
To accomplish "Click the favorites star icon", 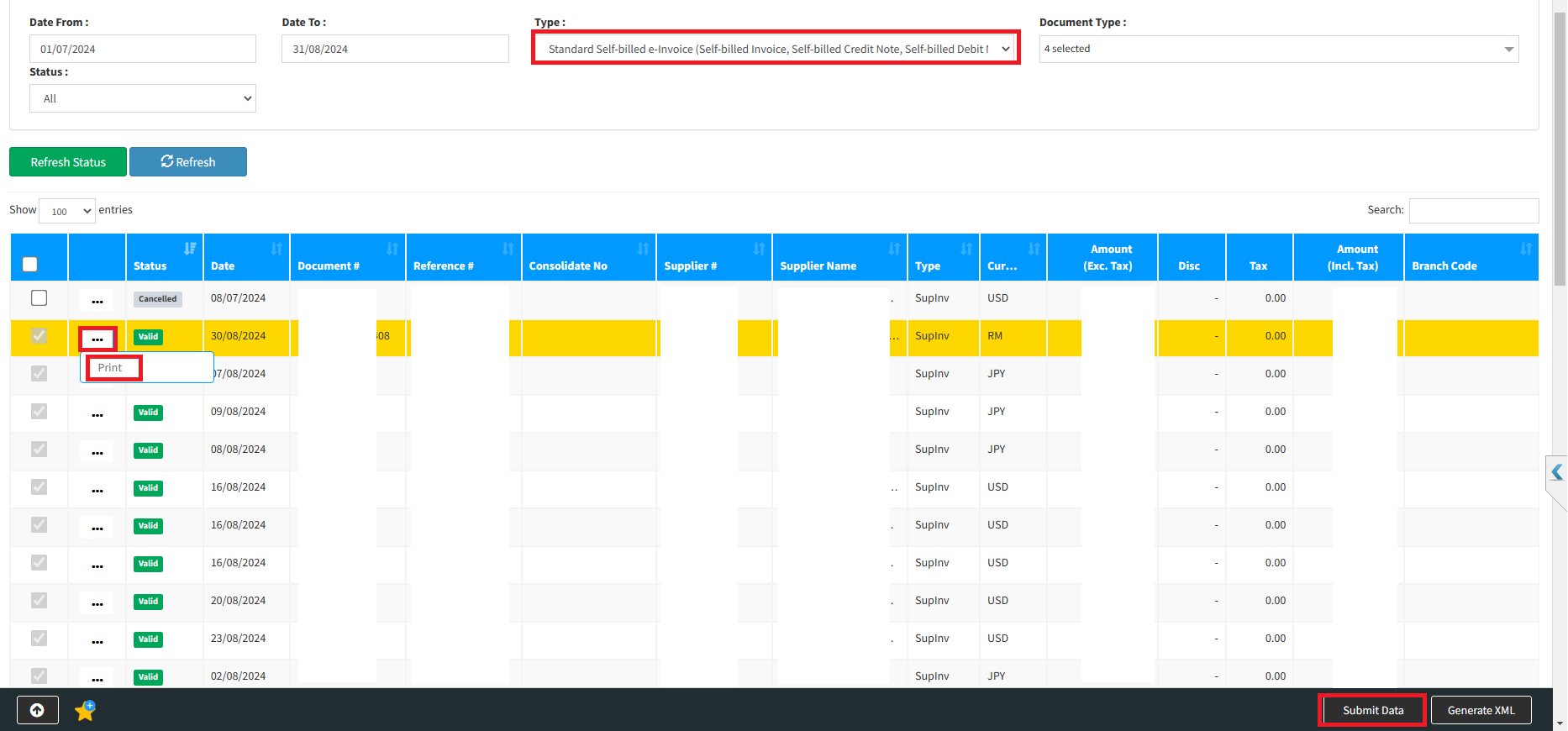I will (x=85, y=711).
